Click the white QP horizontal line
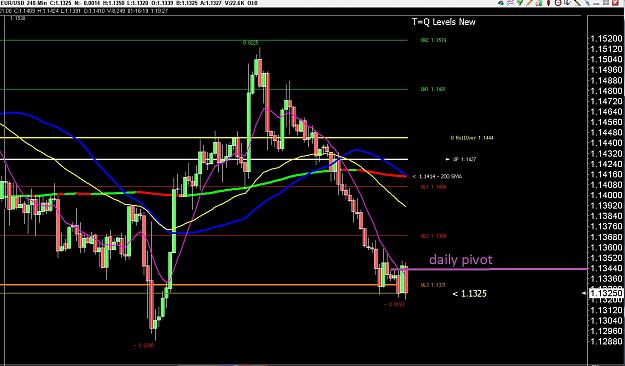Image resolution: width=625 pixels, height=366 pixels. (x=204, y=159)
